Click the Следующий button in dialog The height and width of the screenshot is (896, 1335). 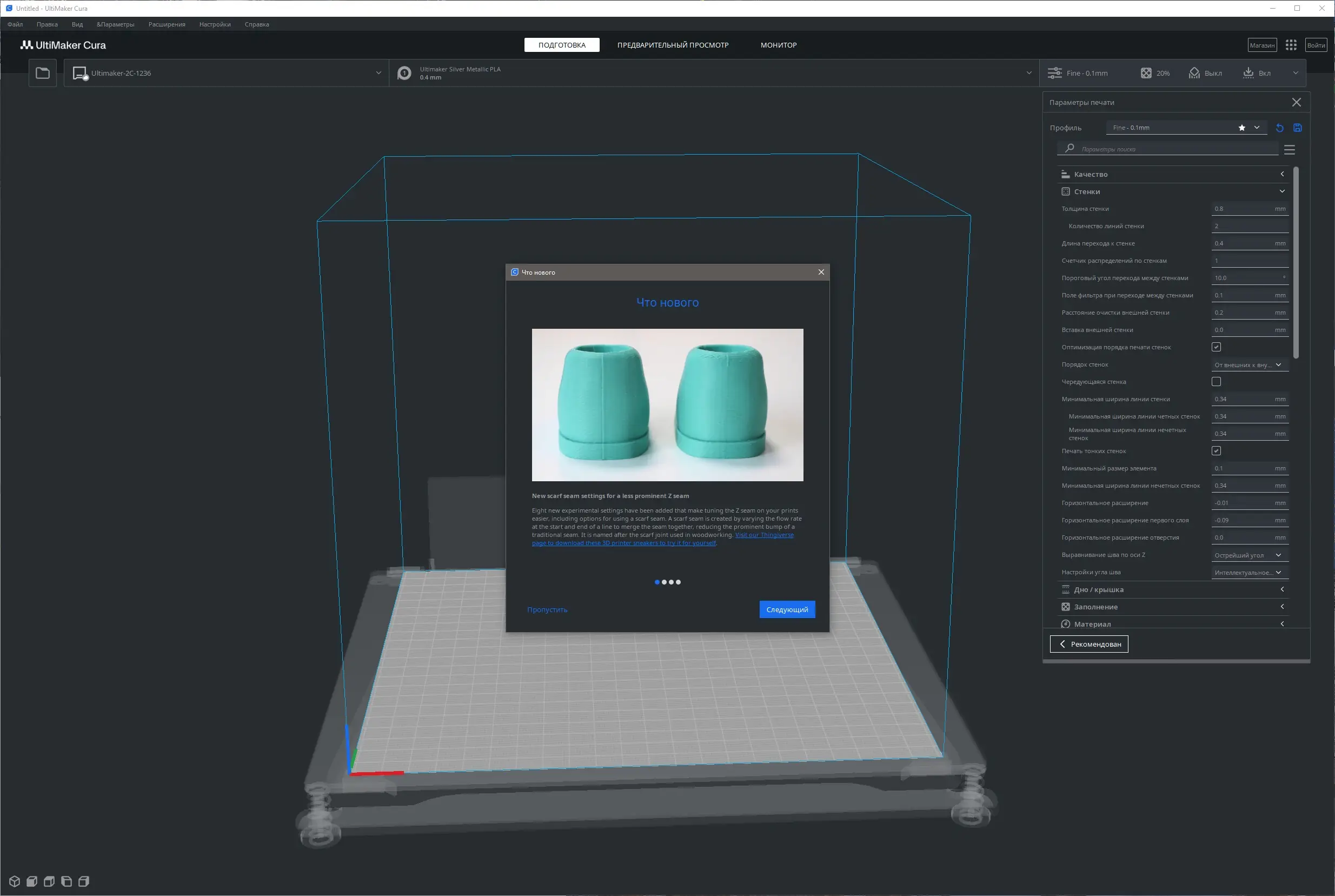pyautogui.click(x=787, y=610)
